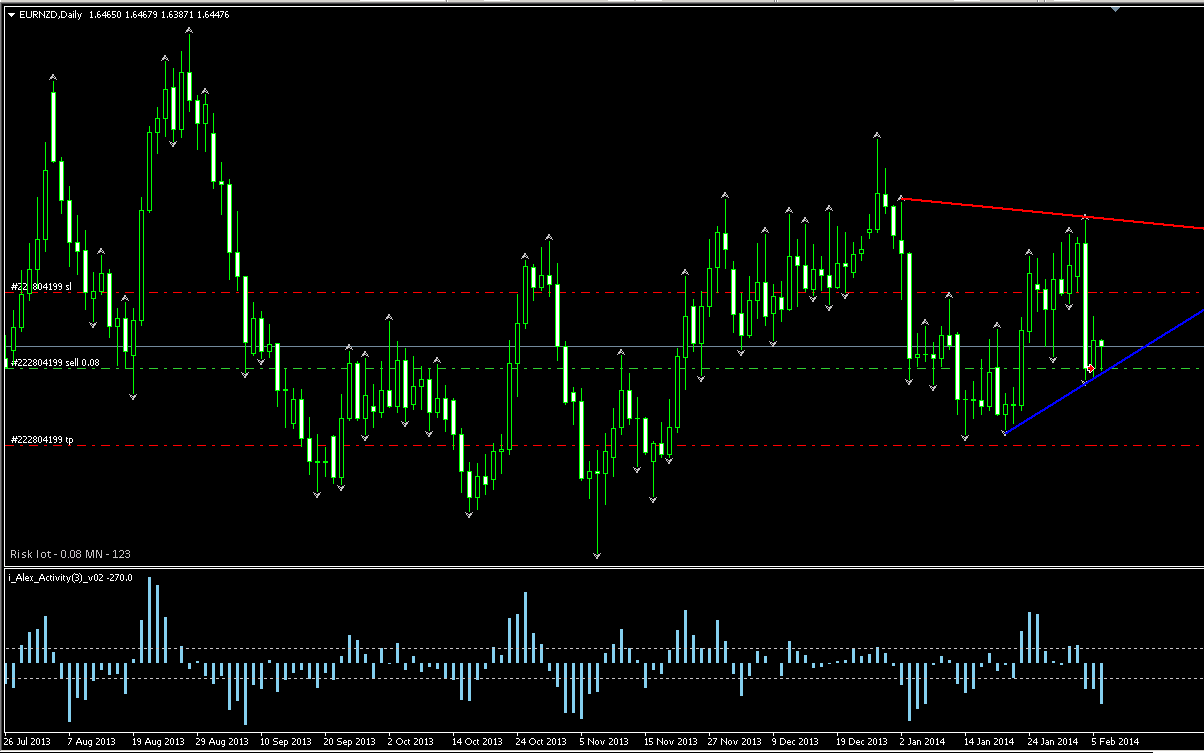This screenshot has height=753, width=1204.
Task: Click the high price value 1.64679
Action: pyautogui.click(x=143, y=15)
